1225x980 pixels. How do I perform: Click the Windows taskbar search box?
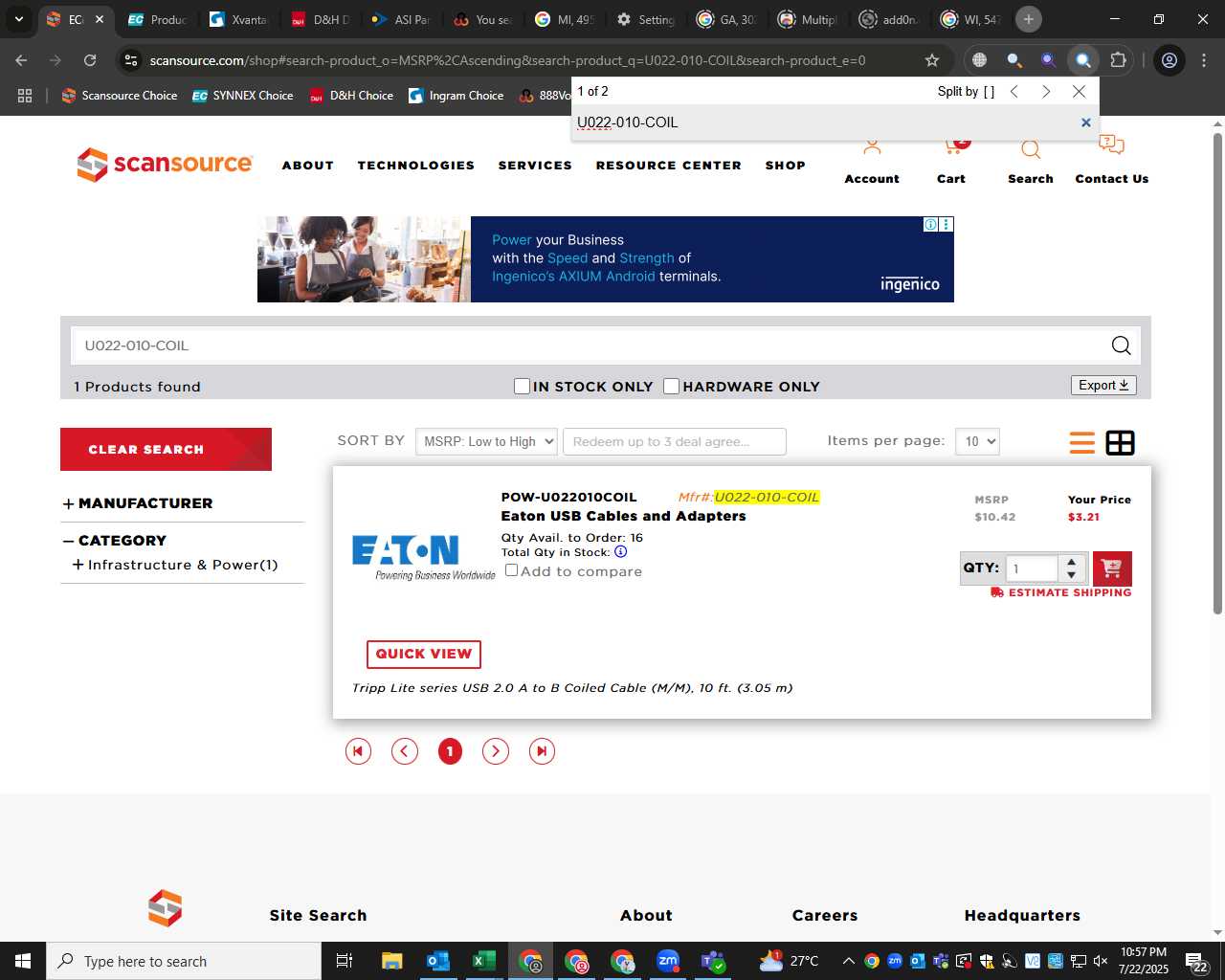184,961
